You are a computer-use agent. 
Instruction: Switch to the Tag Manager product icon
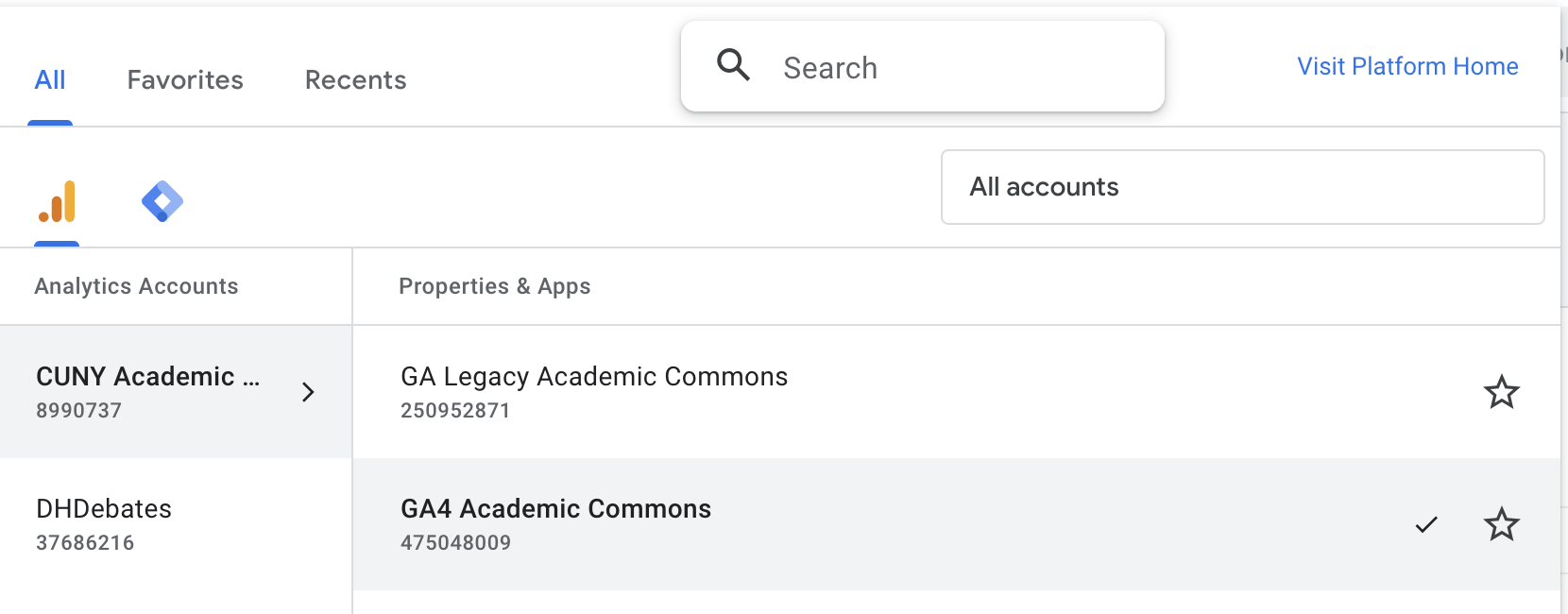162,201
